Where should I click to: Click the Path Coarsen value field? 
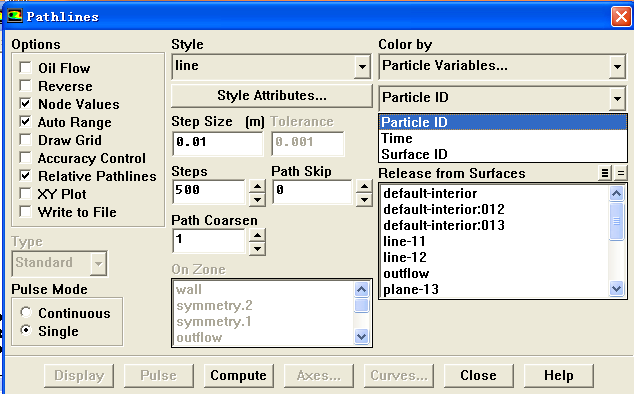(209, 241)
